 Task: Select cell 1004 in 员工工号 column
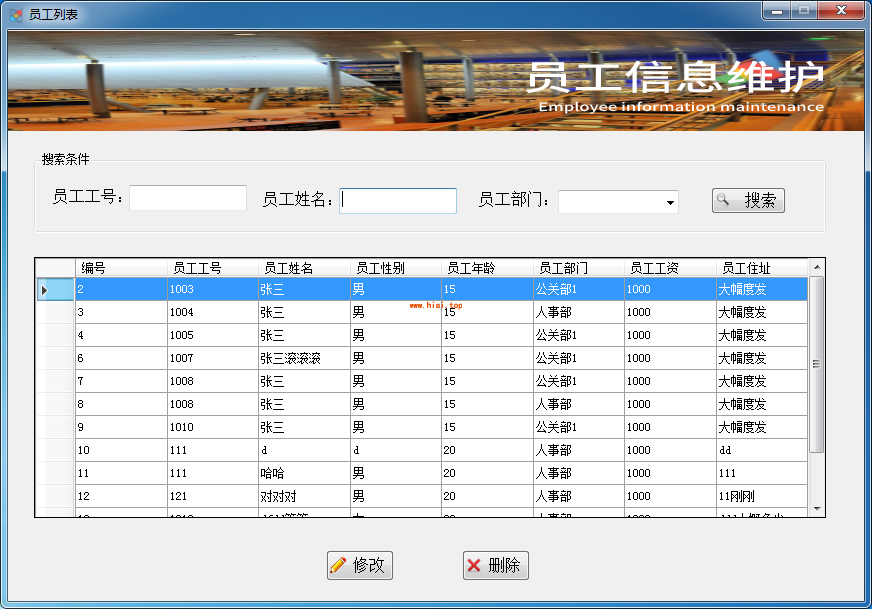point(212,313)
